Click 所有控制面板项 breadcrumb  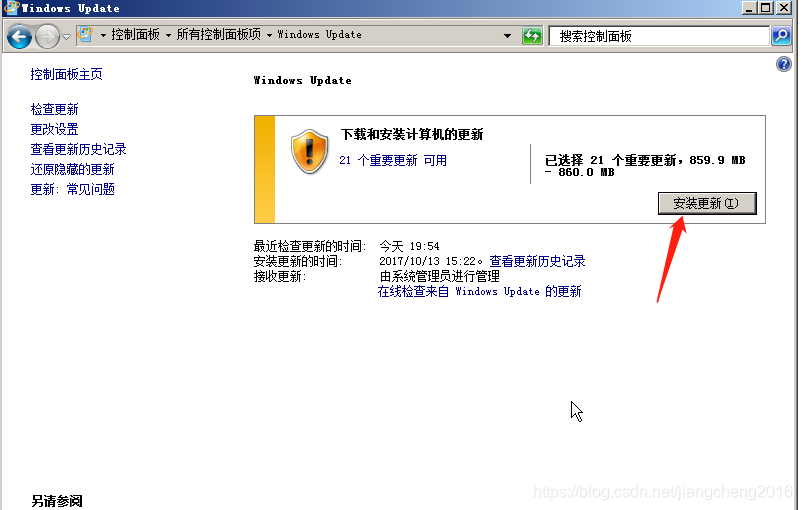pos(218,34)
